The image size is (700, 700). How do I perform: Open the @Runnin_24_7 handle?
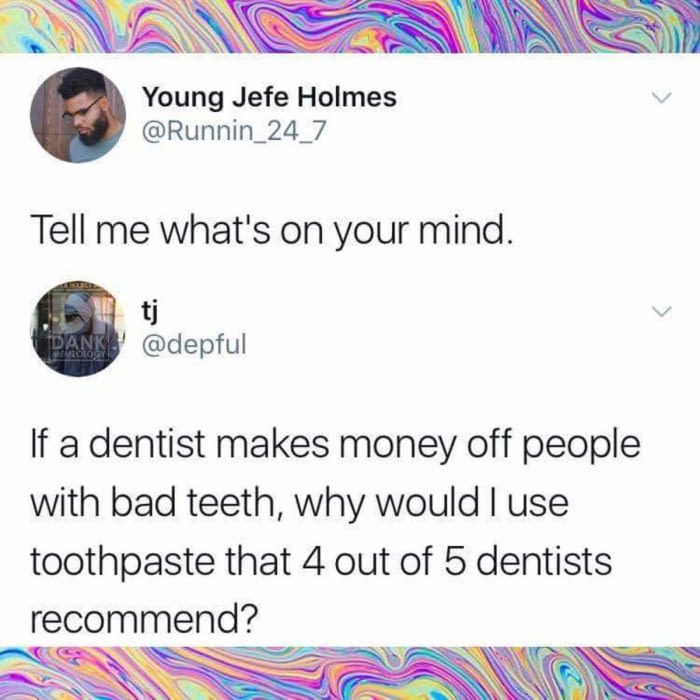click(234, 131)
